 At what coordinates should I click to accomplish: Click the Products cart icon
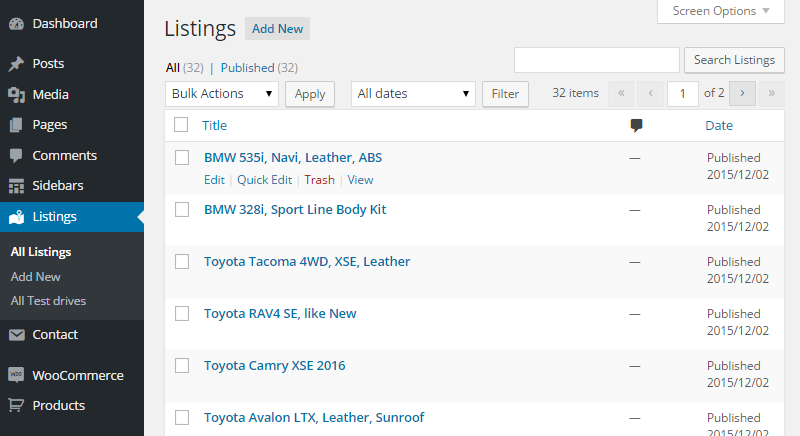(16, 405)
